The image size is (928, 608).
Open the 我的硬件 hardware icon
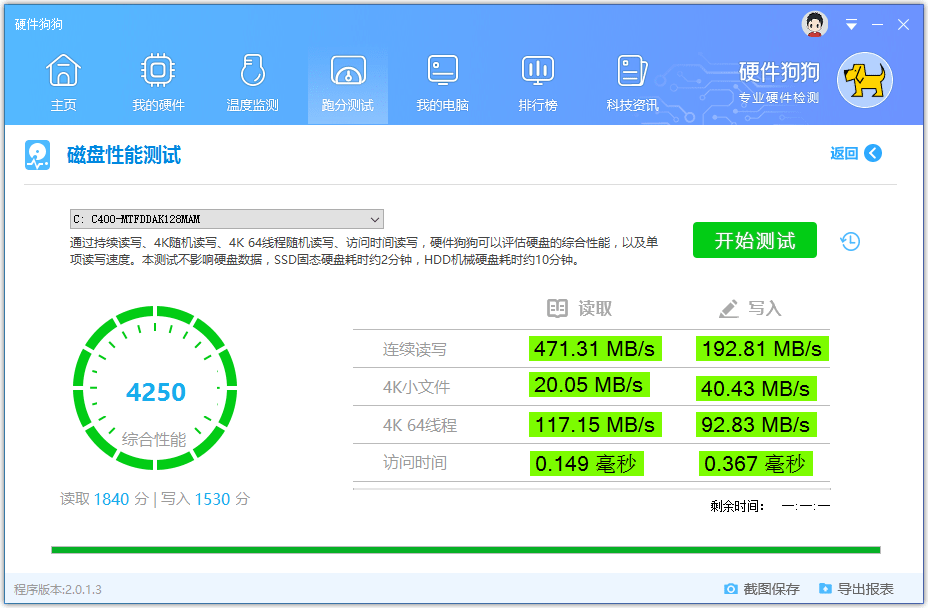tap(157, 70)
